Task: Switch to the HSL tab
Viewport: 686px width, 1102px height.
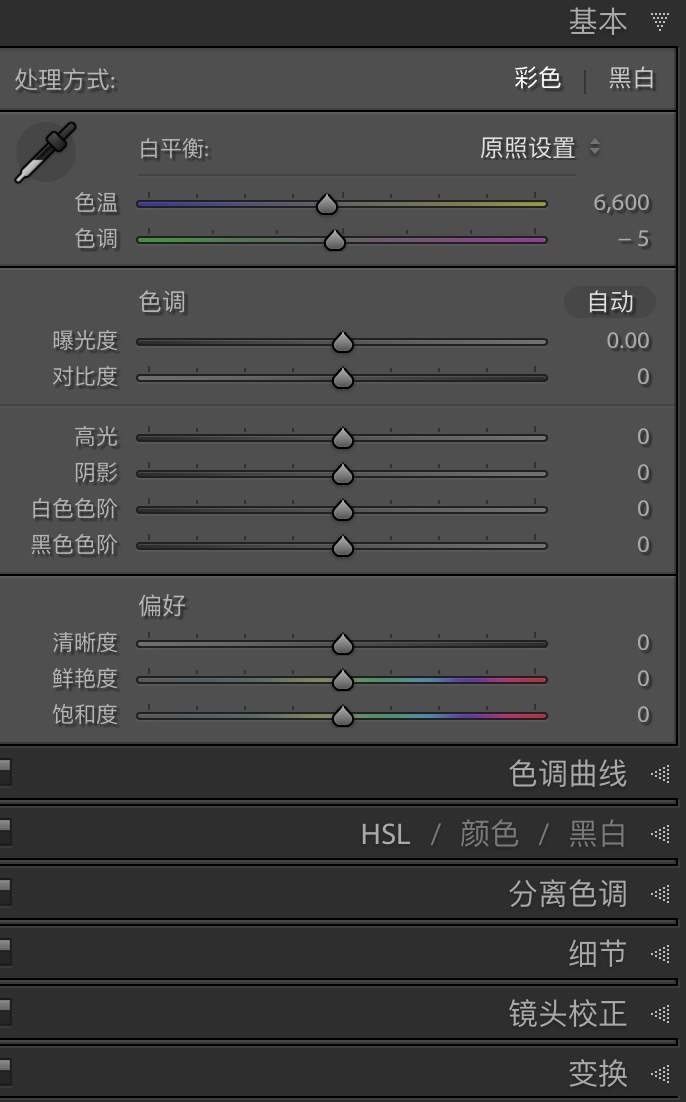Action: click(x=385, y=834)
